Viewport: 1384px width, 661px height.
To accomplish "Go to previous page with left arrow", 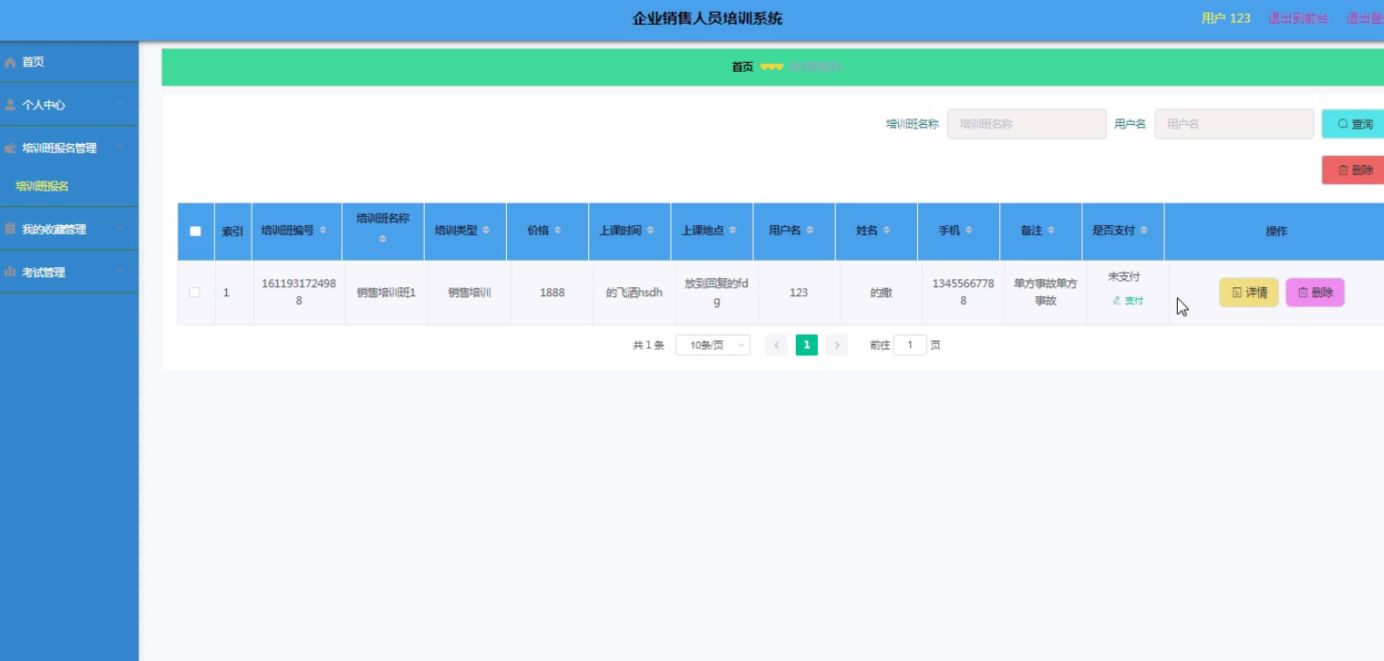I will tap(776, 345).
